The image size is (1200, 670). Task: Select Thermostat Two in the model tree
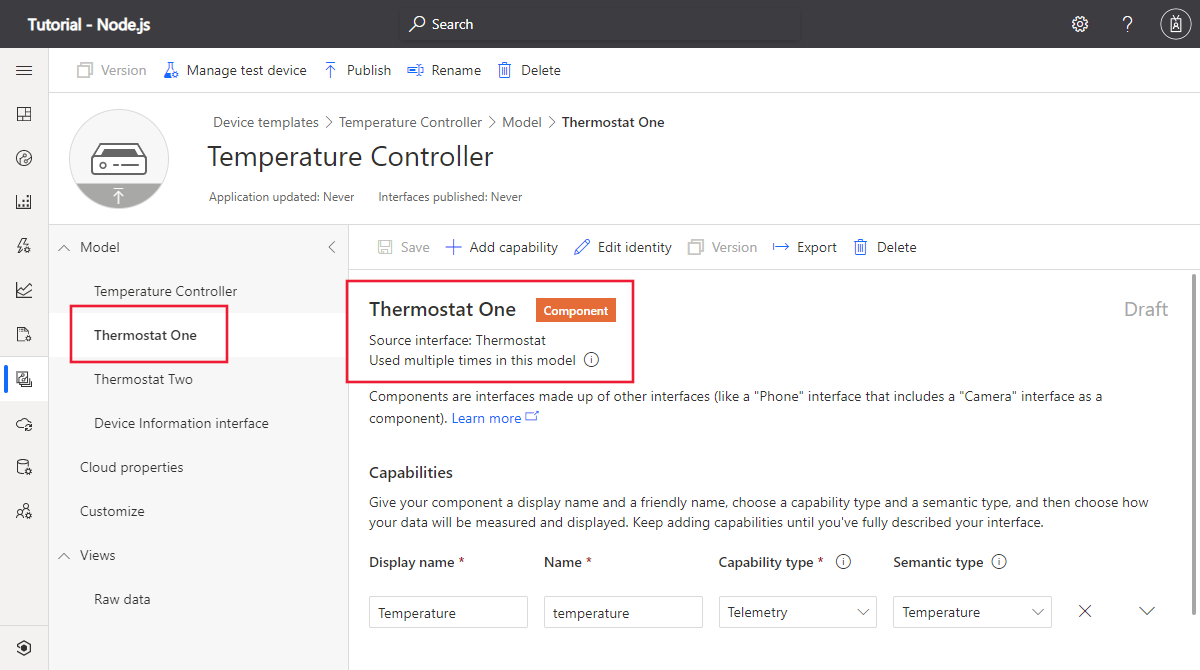[145, 379]
